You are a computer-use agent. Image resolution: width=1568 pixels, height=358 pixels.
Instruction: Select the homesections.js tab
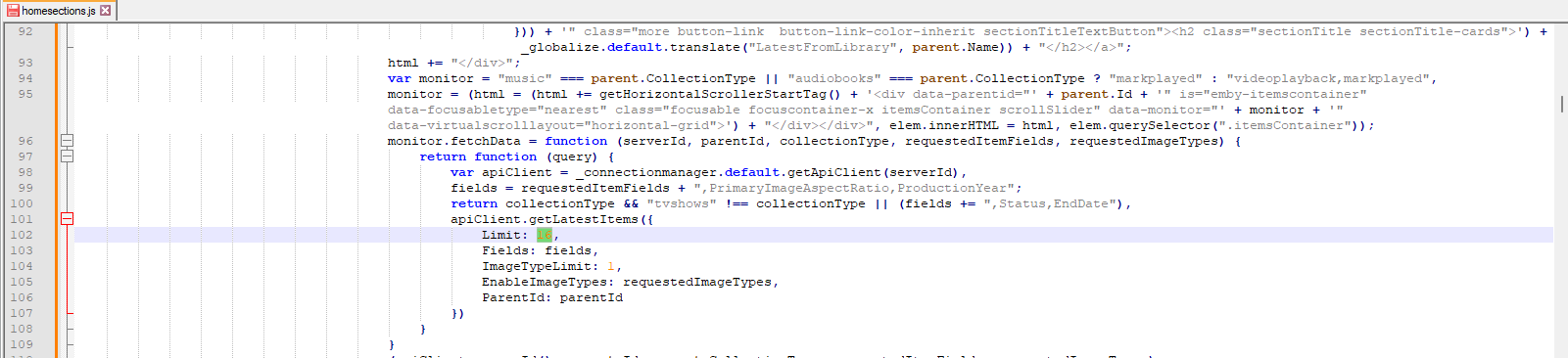click(x=58, y=11)
